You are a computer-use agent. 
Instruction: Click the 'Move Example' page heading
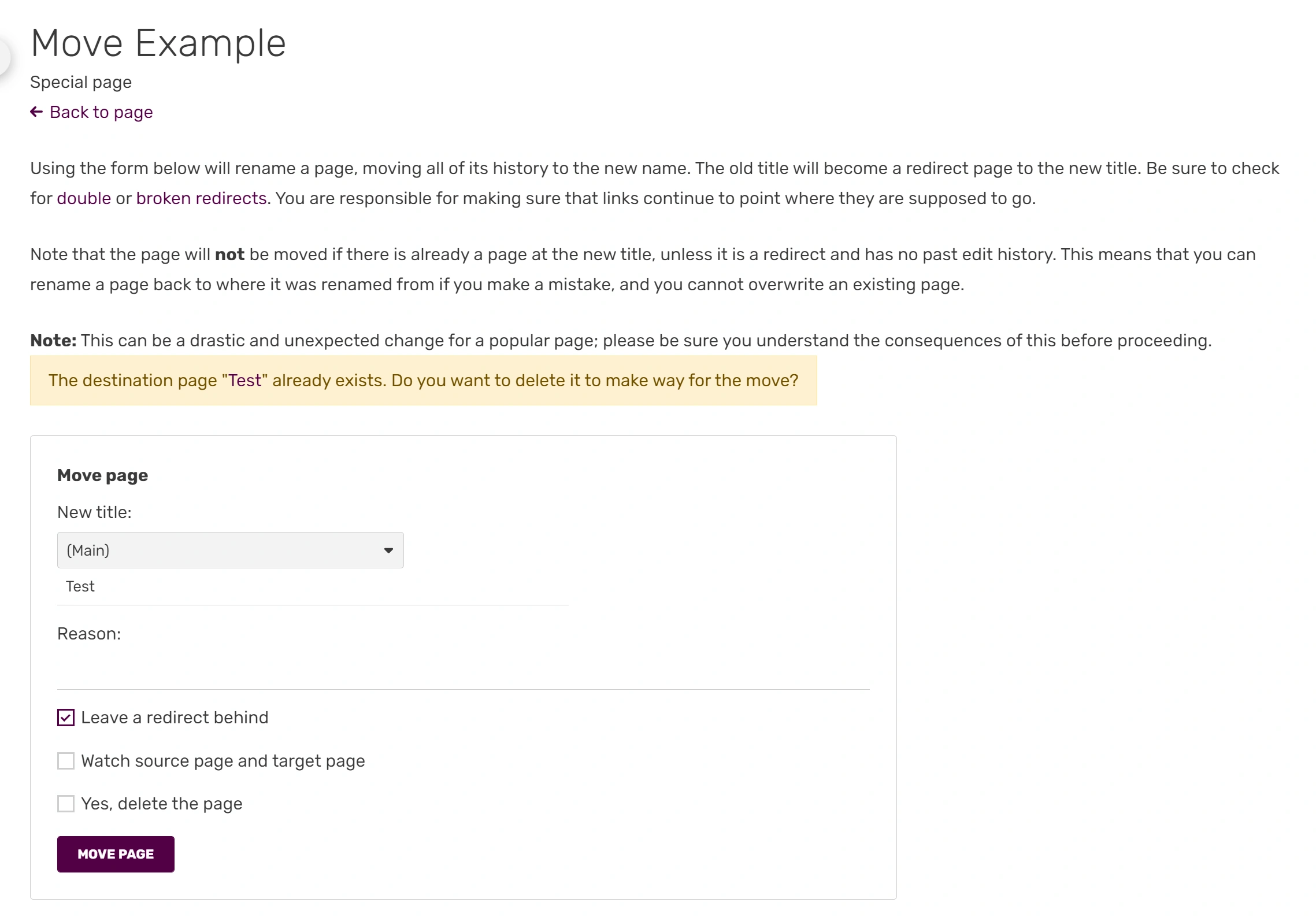tap(158, 43)
